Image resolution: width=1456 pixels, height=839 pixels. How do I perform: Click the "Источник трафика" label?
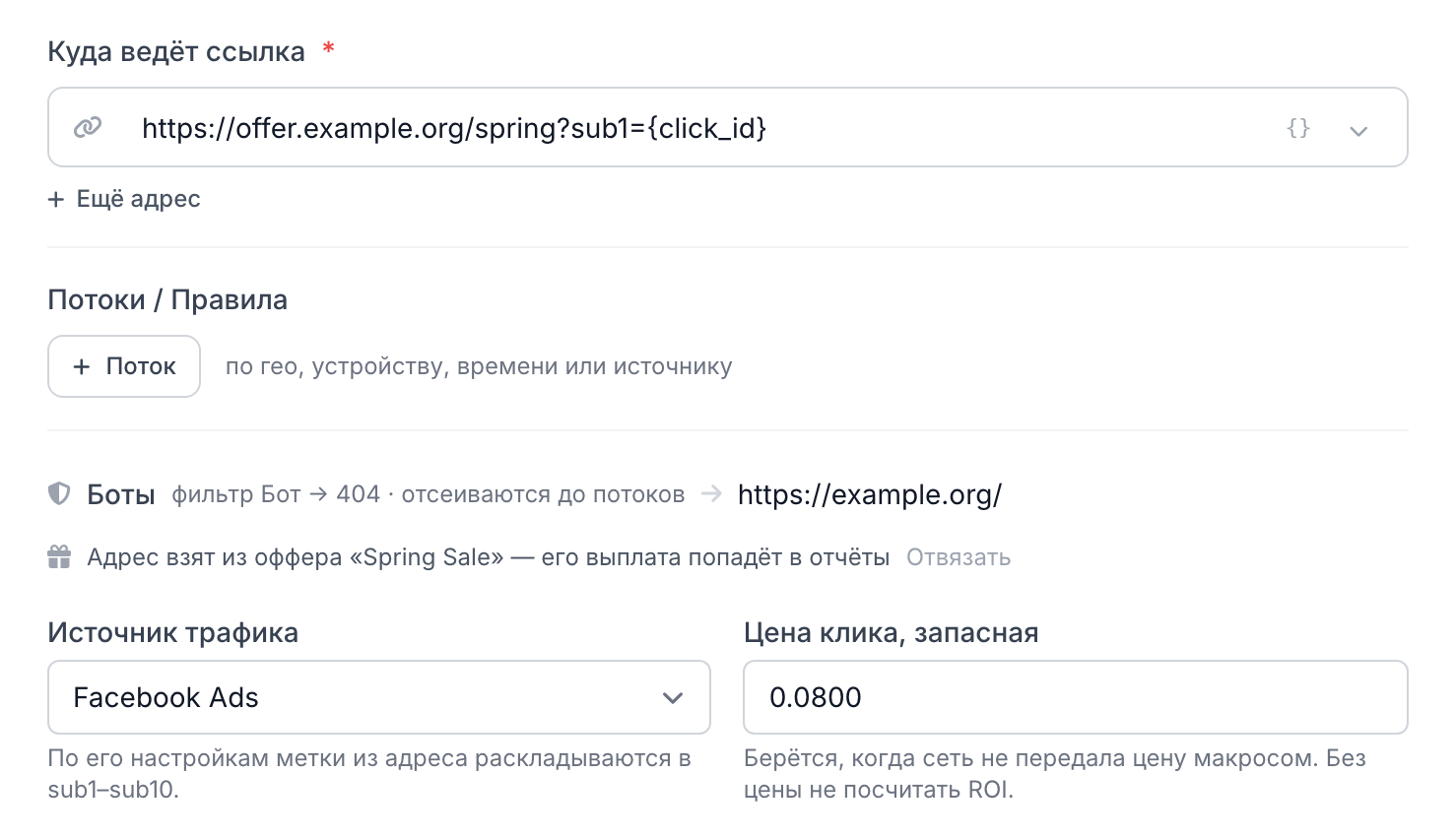pyautogui.click(x=173, y=633)
